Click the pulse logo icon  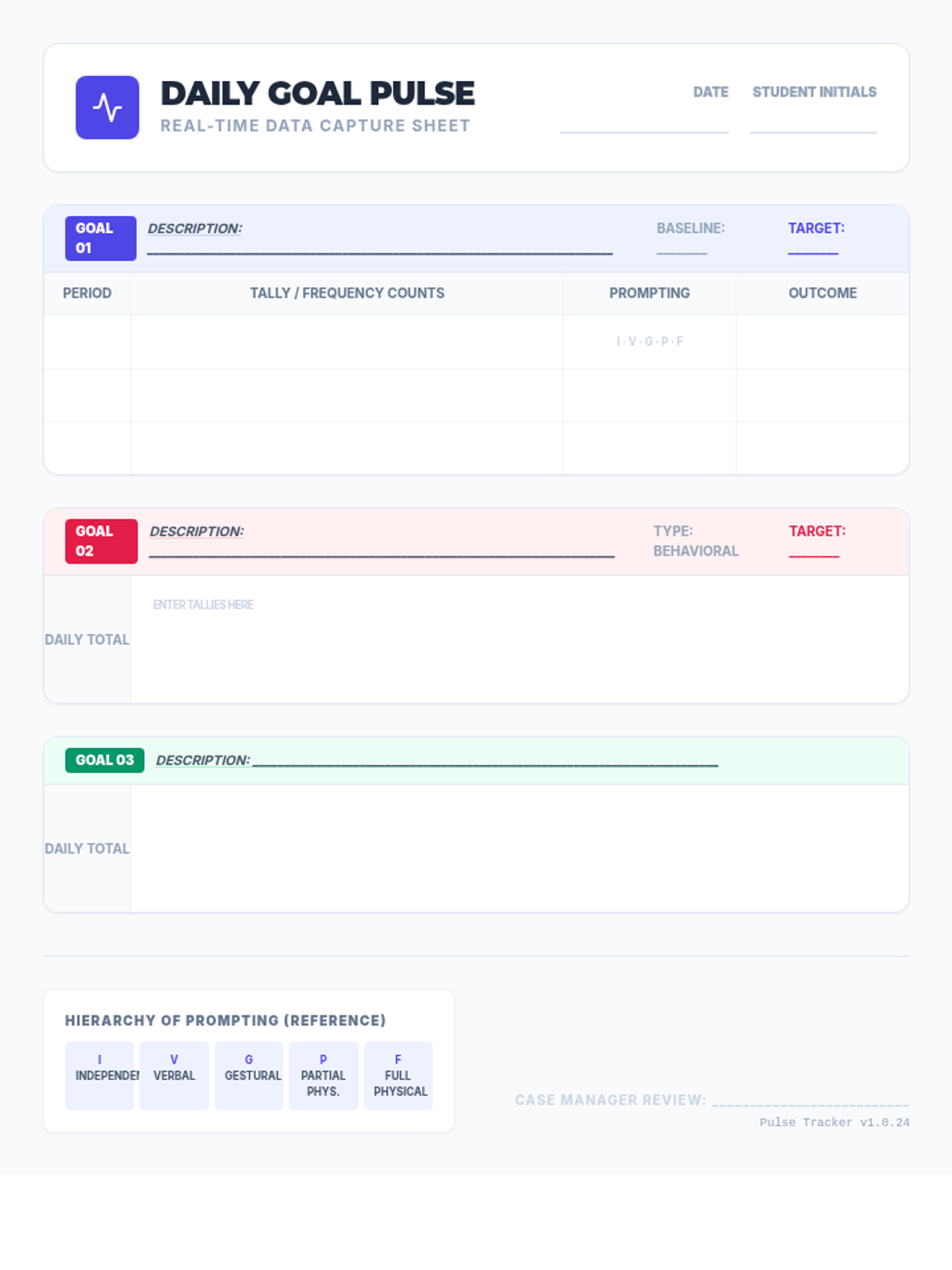click(x=107, y=107)
